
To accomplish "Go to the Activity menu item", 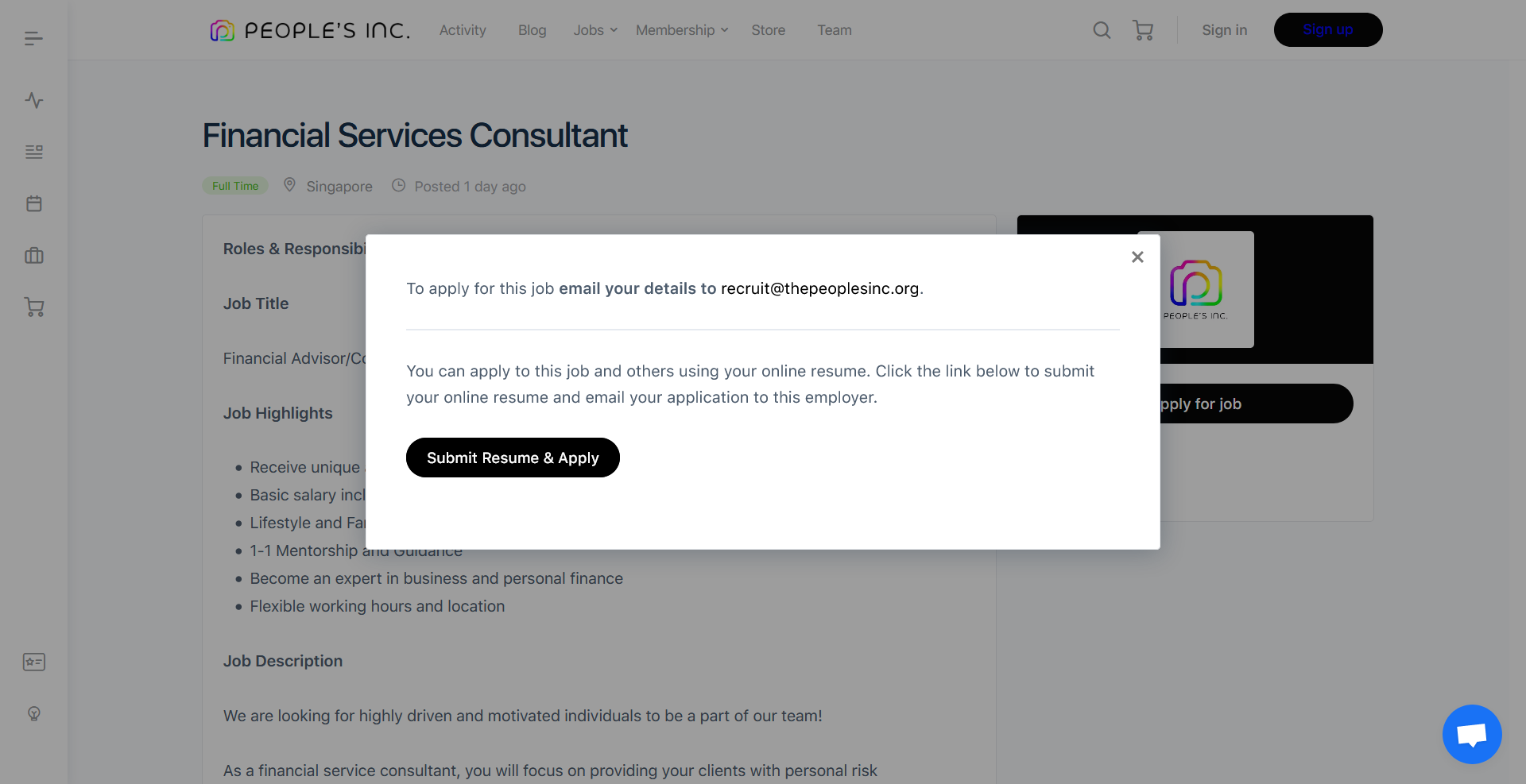I will pyautogui.click(x=463, y=30).
